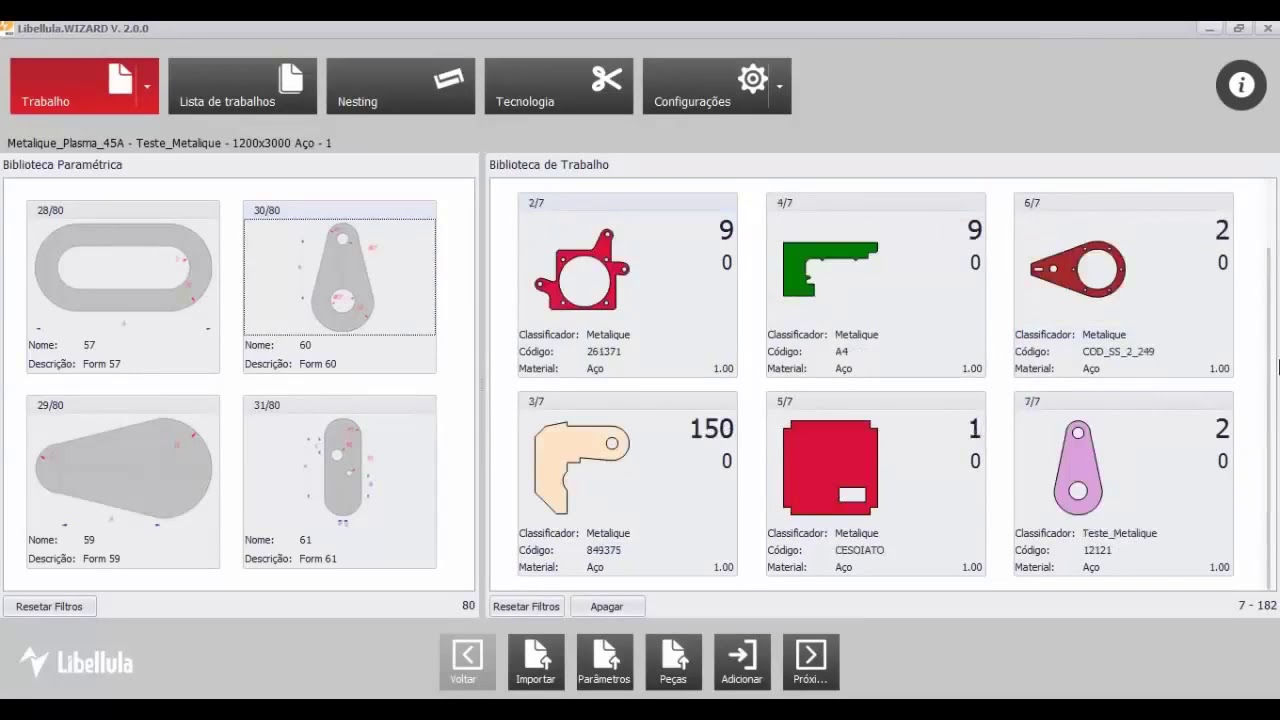Go back with the Voltar icon

[x=467, y=662]
